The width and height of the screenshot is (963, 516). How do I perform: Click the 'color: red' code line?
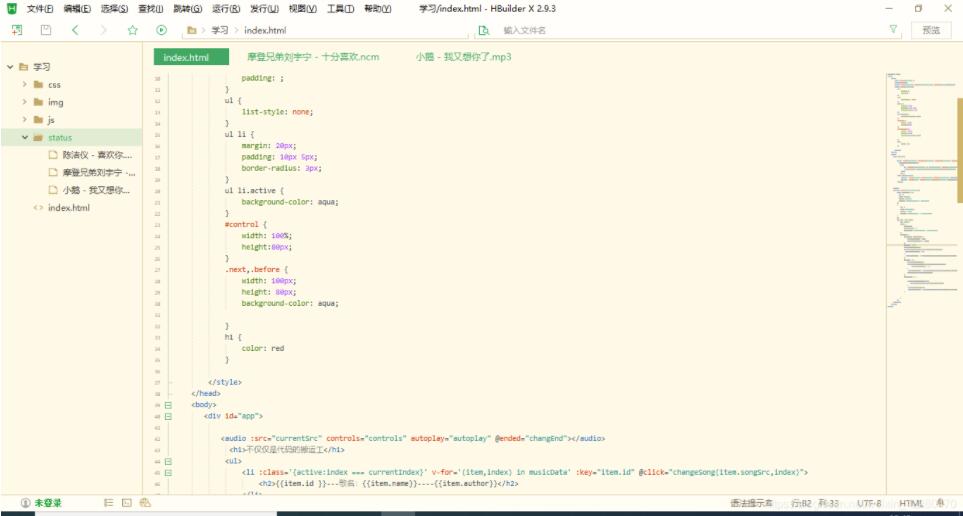pyautogui.click(x=263, y=348)
